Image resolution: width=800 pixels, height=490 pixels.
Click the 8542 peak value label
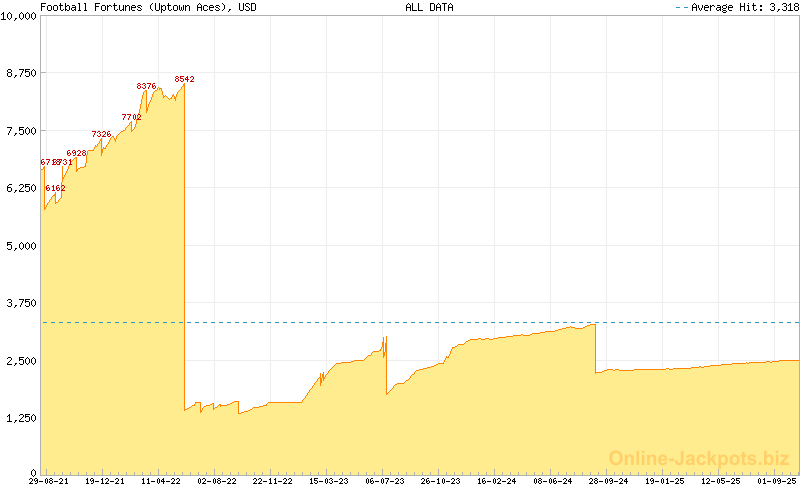(184, 79)
